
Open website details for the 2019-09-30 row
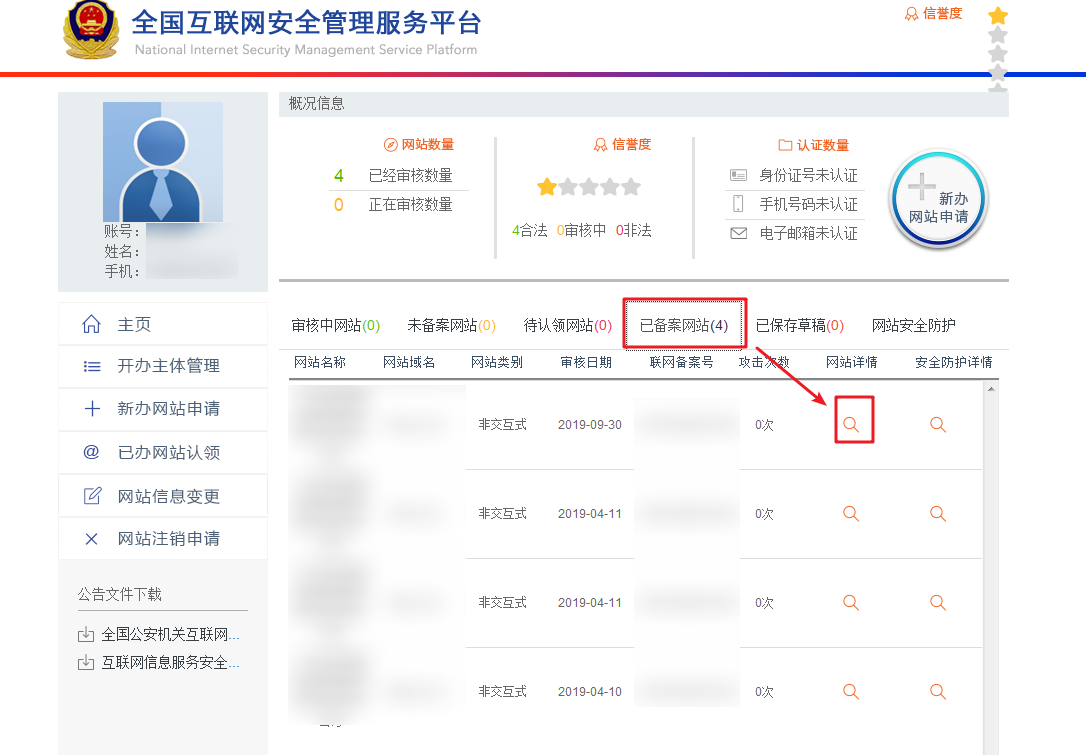point(851,425)
